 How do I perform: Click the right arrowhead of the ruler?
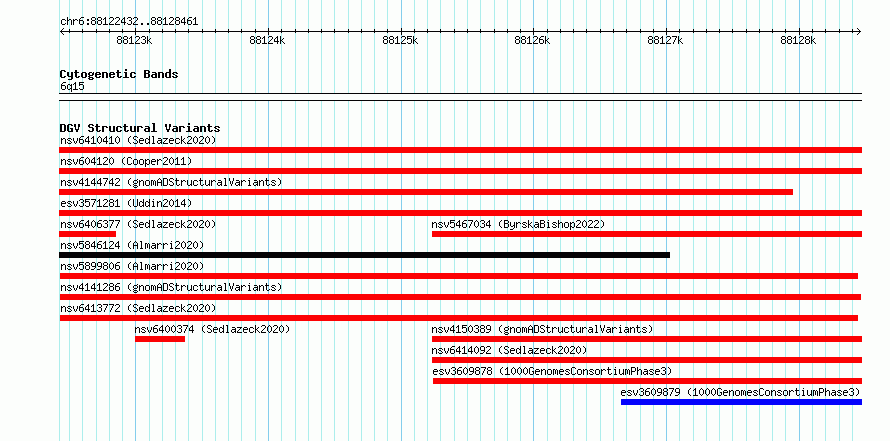(x=858, y=31)
